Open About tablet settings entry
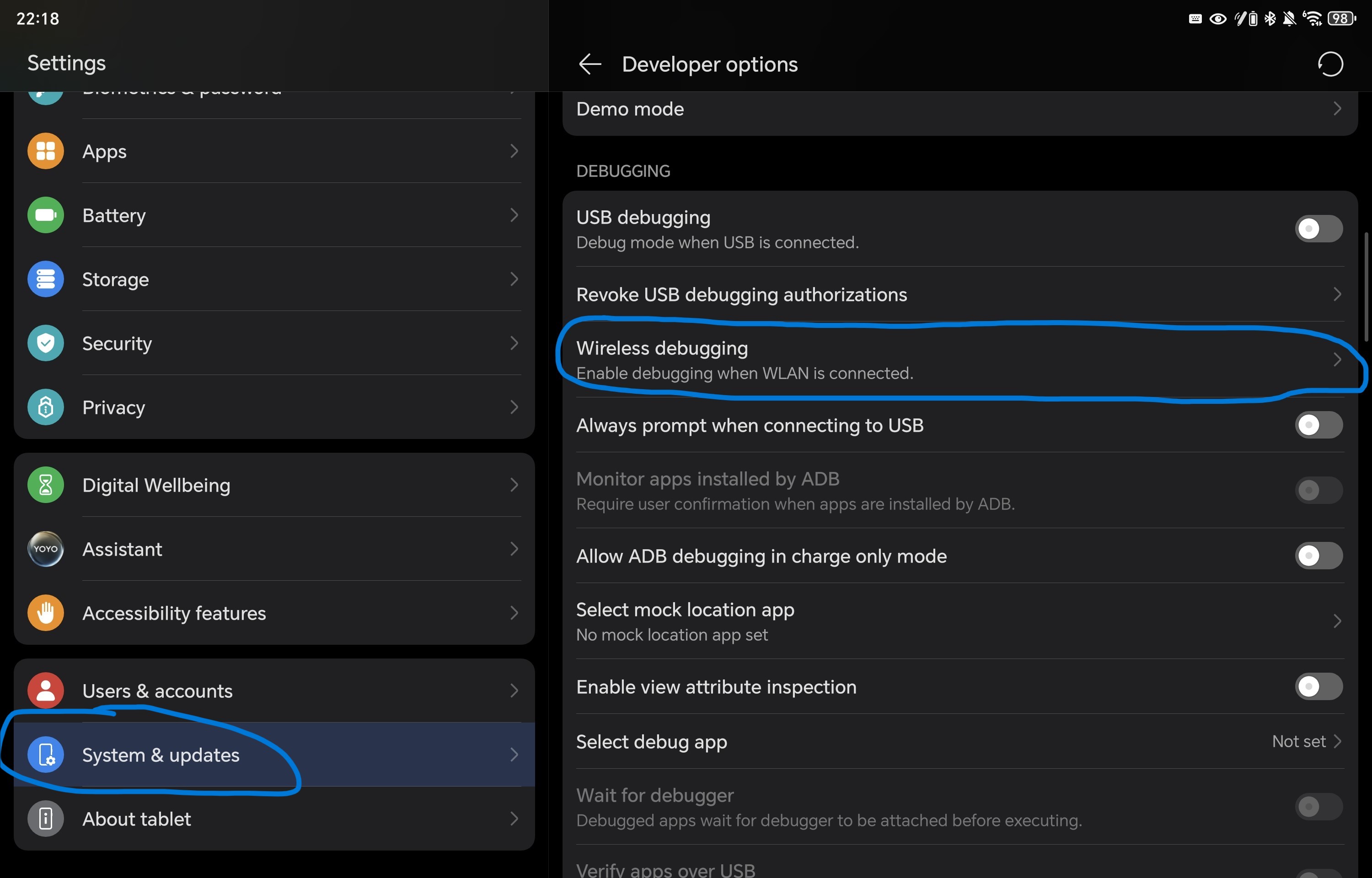1372x878 pixels. [x=137, y=819]
